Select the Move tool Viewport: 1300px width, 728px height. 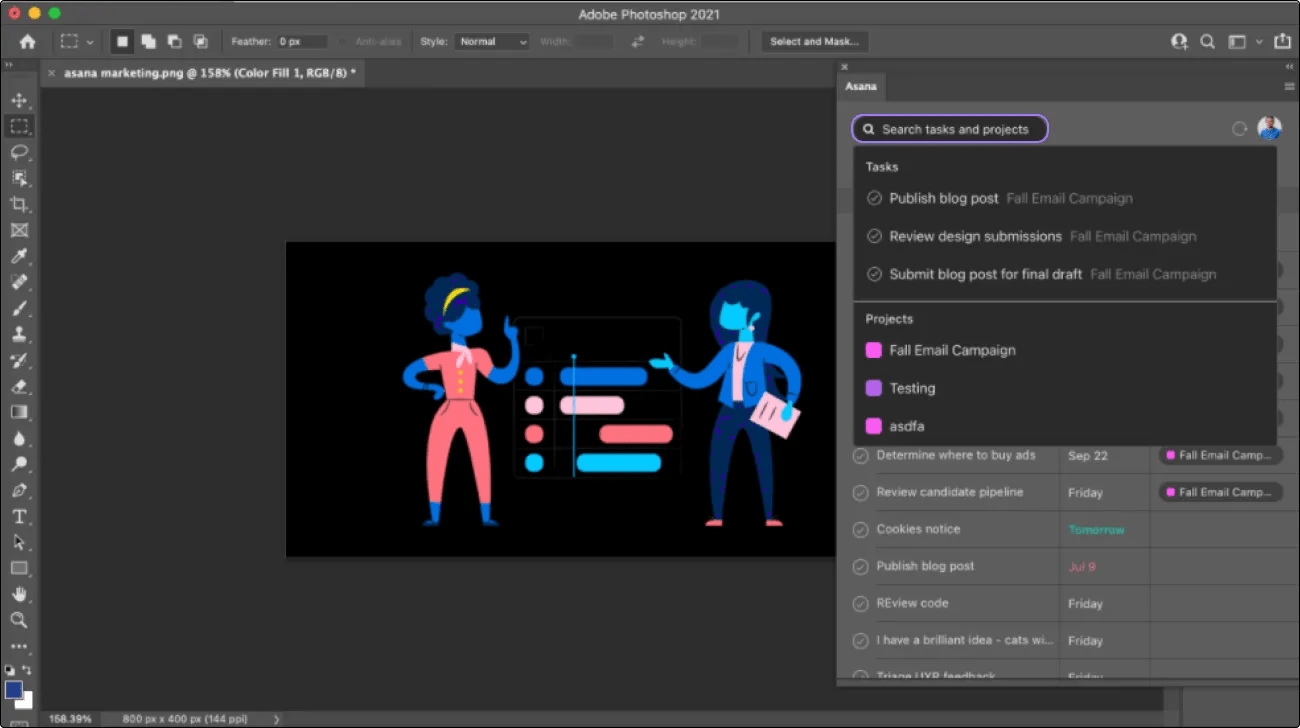(19, 100)
